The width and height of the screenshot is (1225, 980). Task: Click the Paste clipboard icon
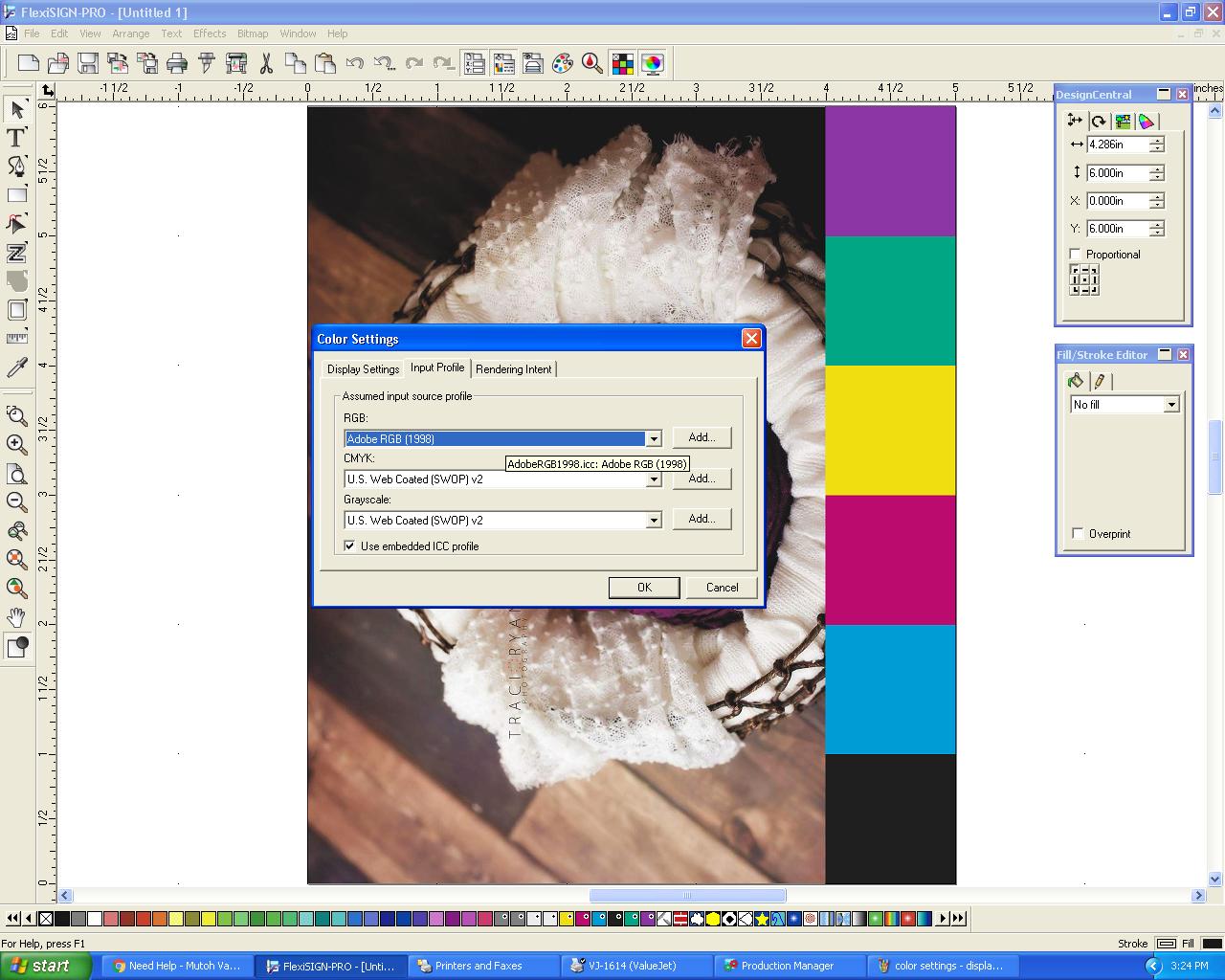[x=325, y=63]
